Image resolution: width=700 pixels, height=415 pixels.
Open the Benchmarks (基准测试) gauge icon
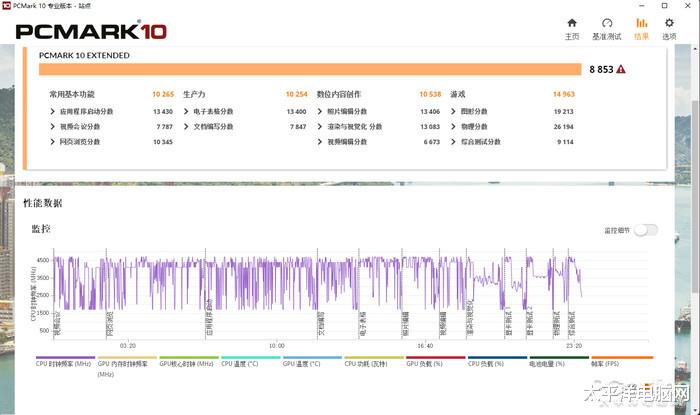click(x=607, y=23)
